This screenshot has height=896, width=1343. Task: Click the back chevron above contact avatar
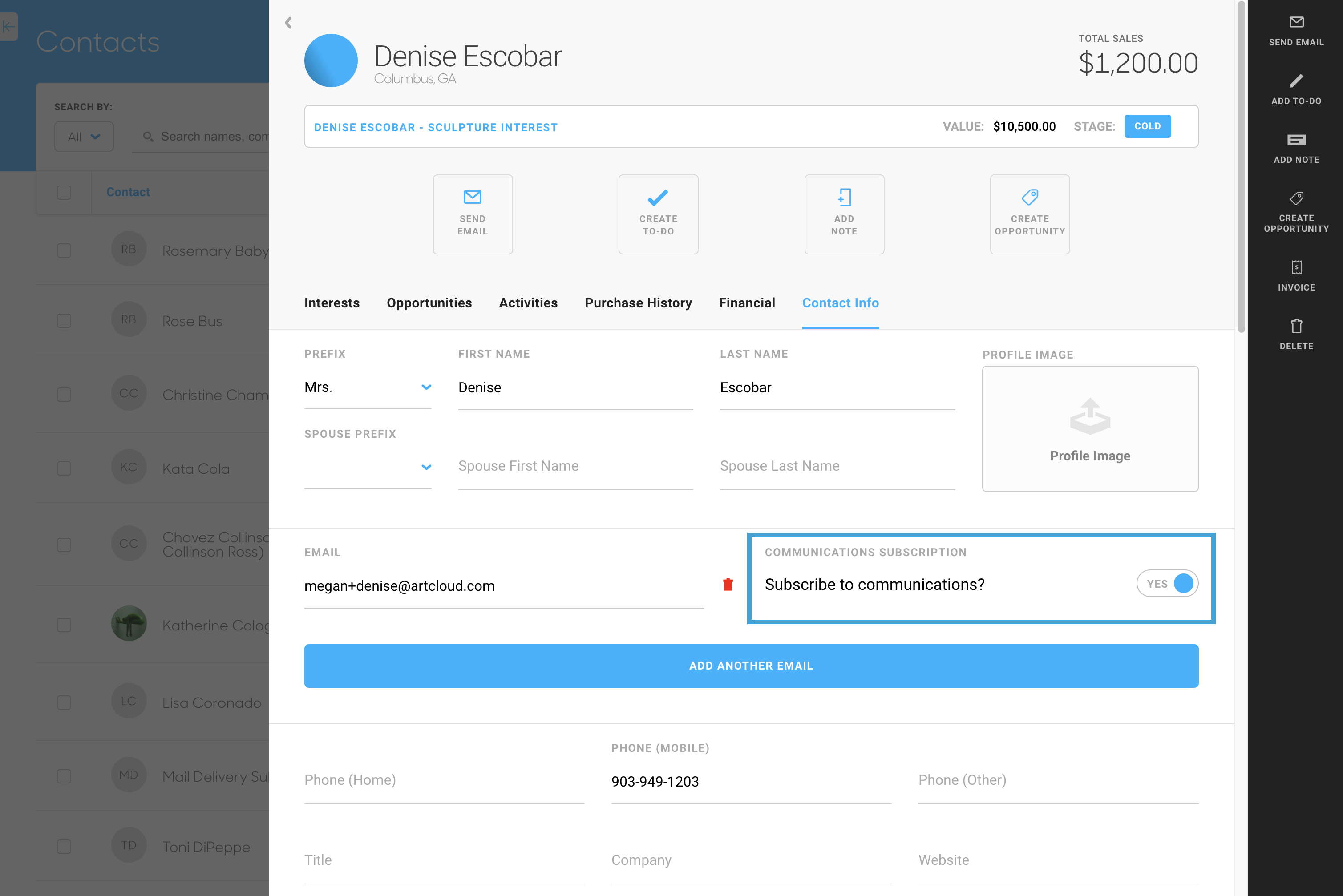click(289, 23)
